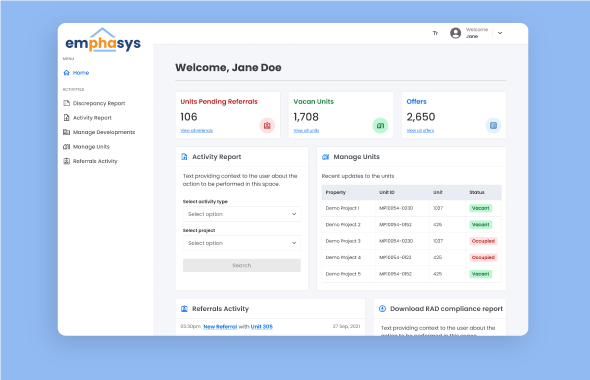
Task: Follow the View all units link
Action: pos(306,131)
